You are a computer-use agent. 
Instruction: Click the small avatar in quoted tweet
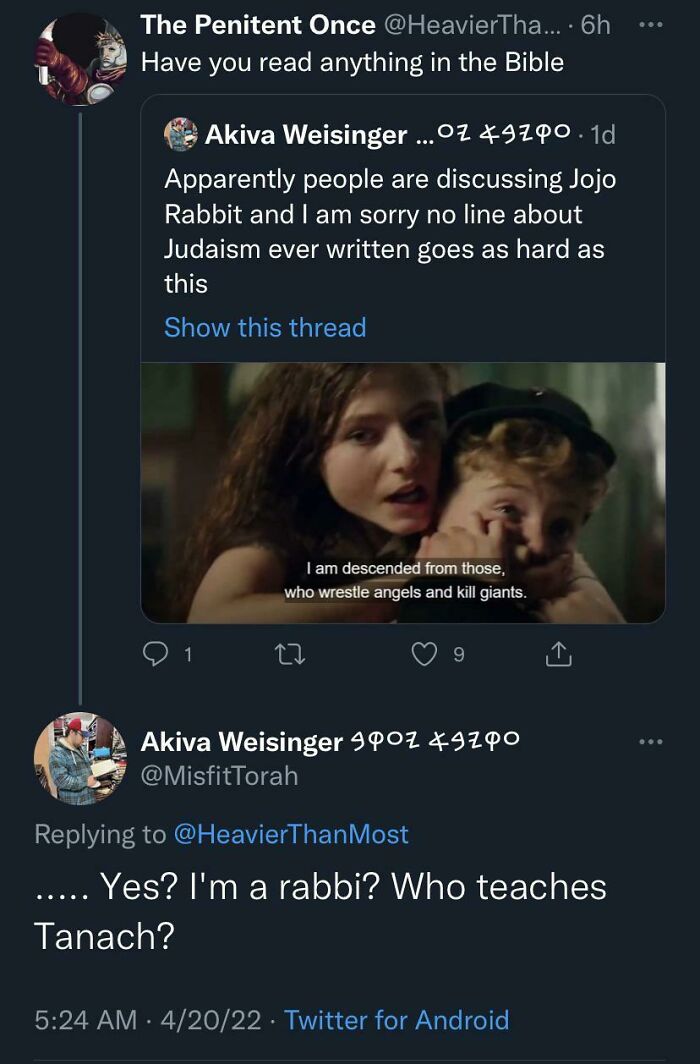tap(181, 135)
